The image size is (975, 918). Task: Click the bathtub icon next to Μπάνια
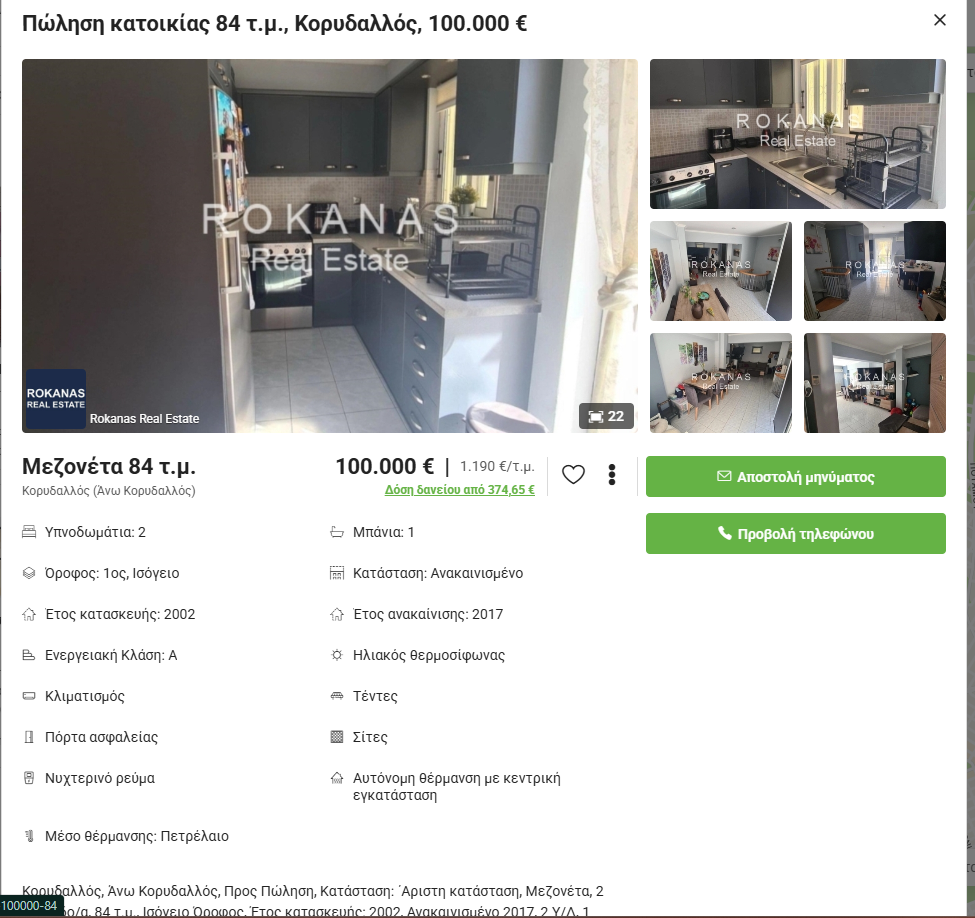[336, 532]
